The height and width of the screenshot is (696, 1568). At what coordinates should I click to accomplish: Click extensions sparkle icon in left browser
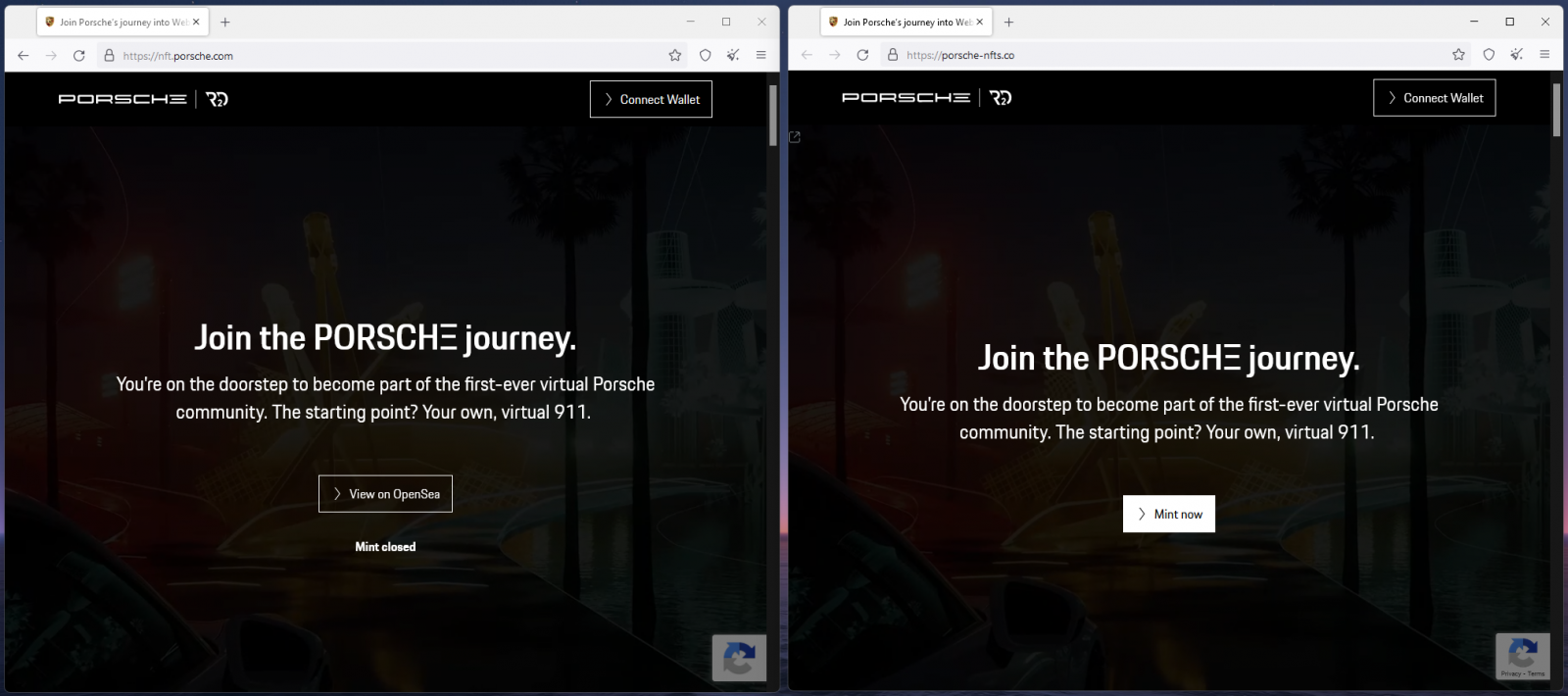coord(733,56)
